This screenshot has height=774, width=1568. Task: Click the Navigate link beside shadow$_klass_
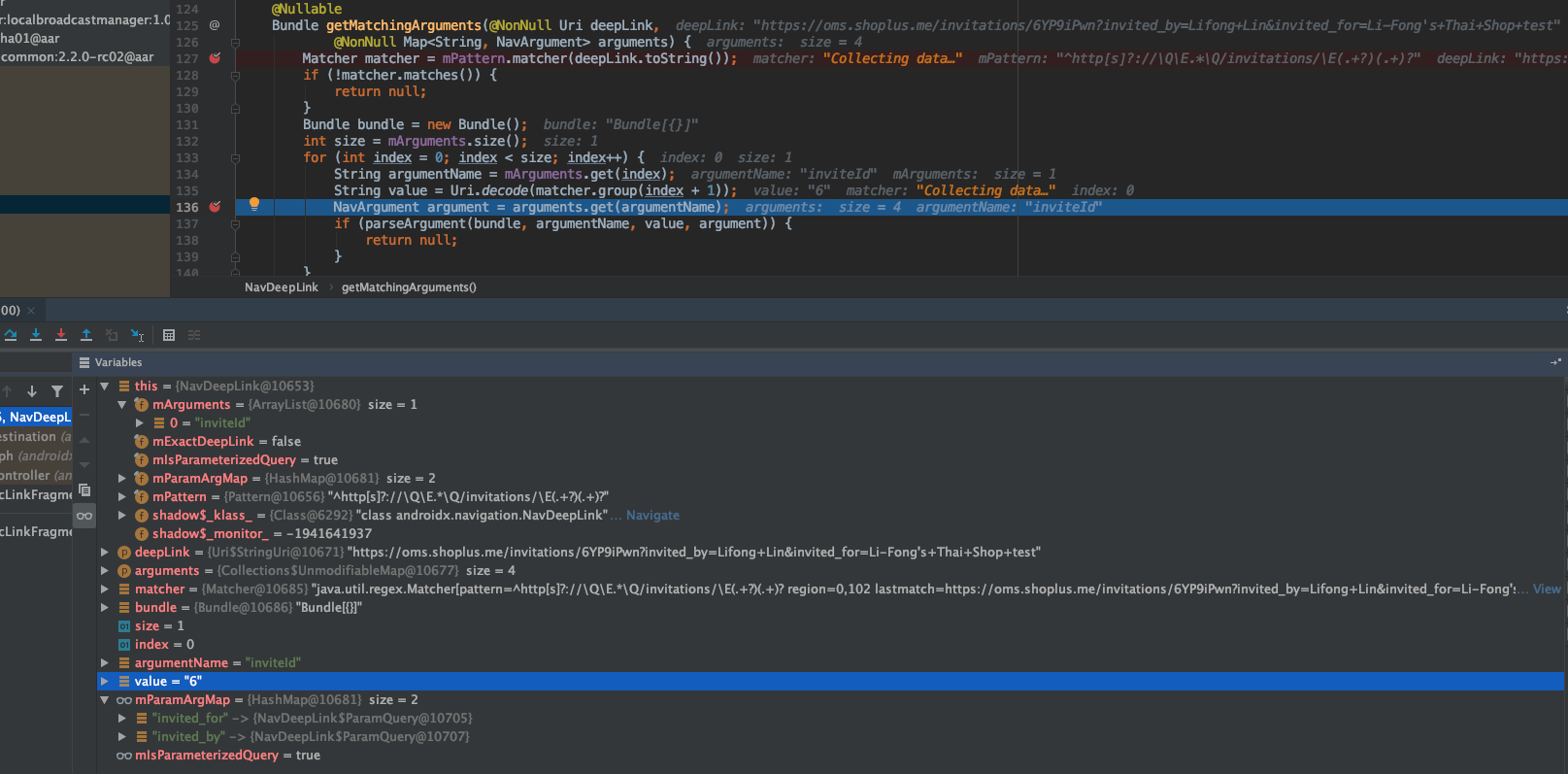652,516
